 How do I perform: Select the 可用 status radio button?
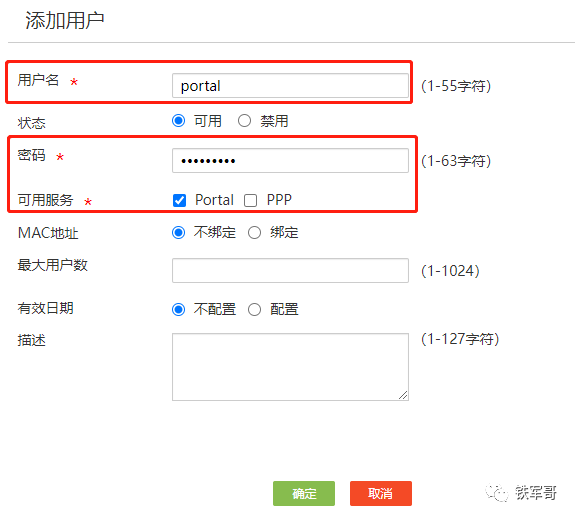click(x=179, y=121)
